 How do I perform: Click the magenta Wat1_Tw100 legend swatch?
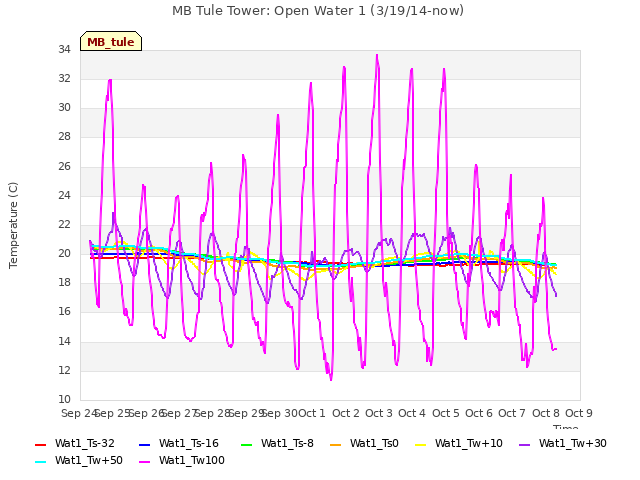pos(144,462)
